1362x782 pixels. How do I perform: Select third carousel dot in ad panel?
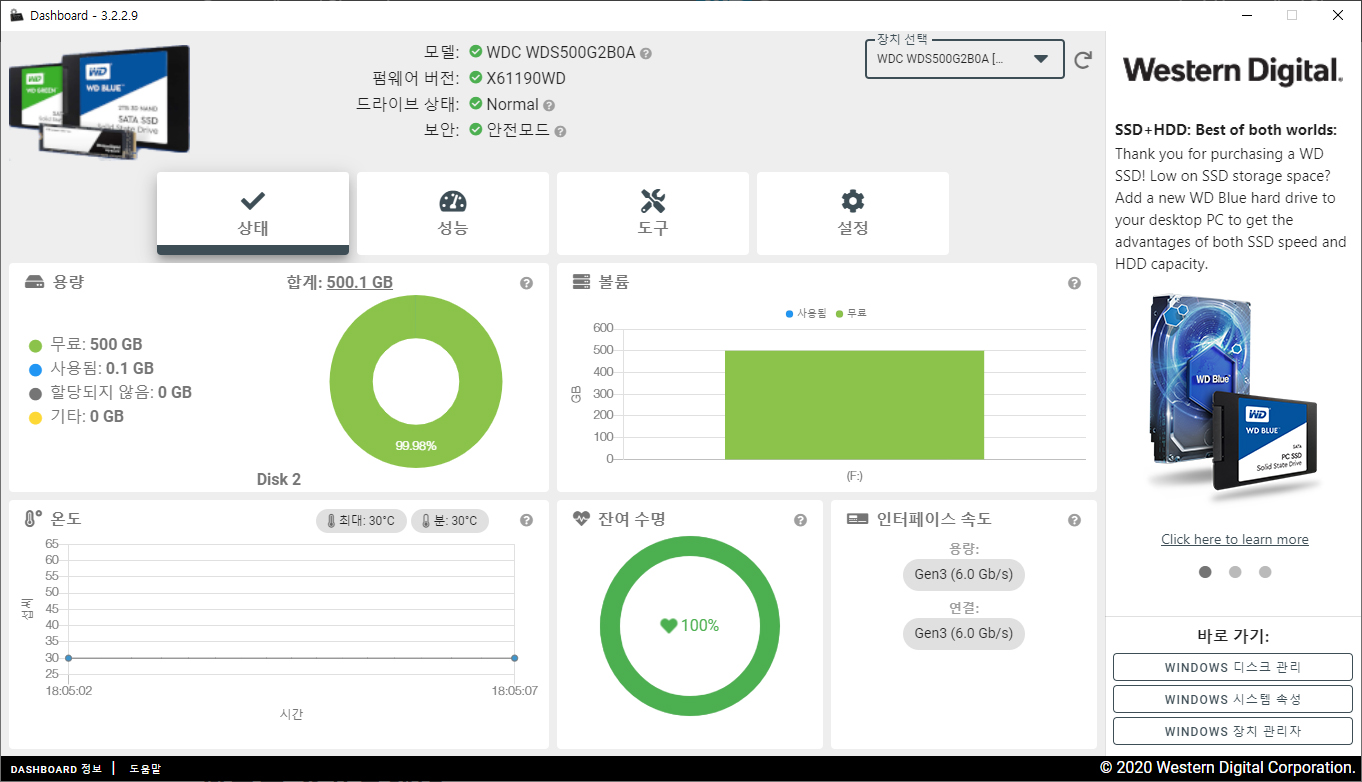tap(1265, 572)
